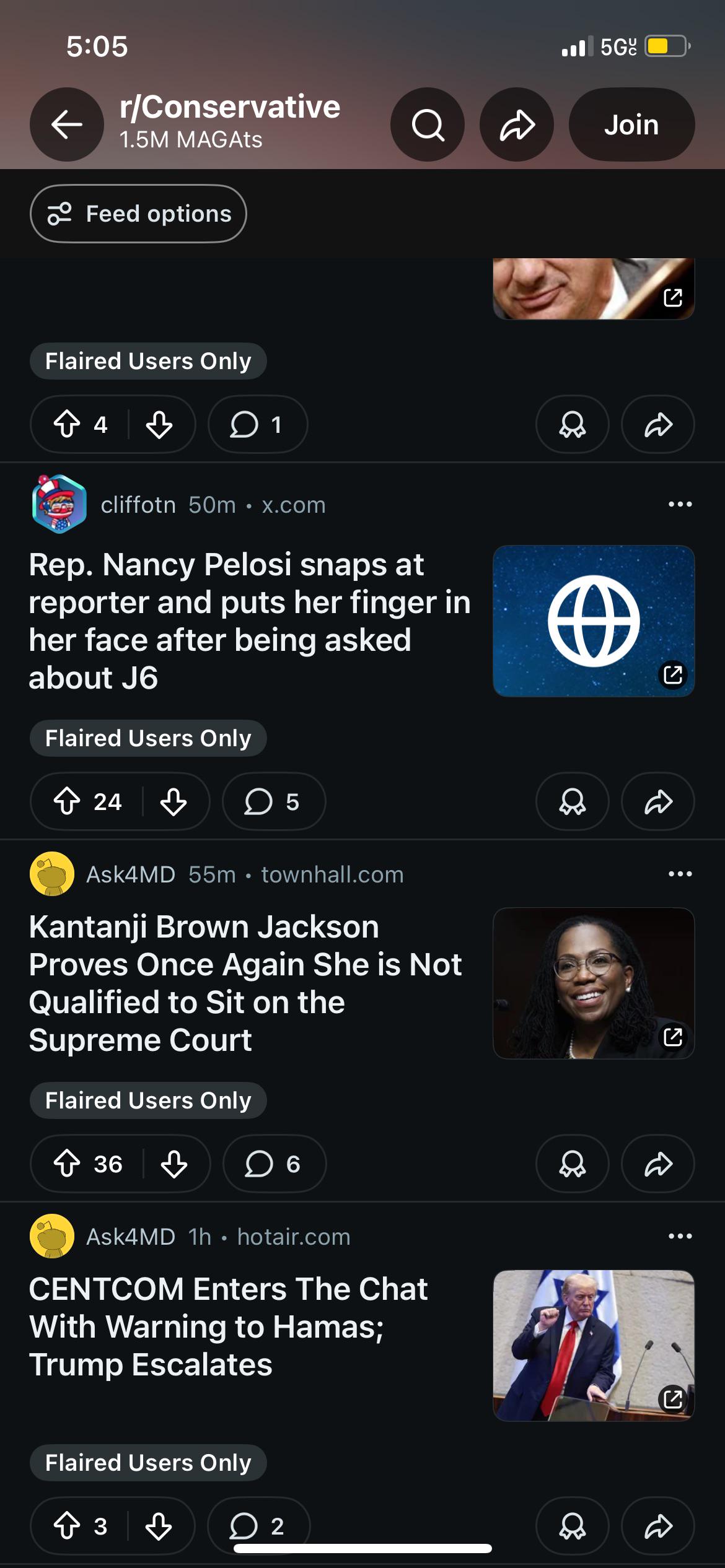View cliffotn's user avatar
This screenshot has width=725, height=1568.
59,504
